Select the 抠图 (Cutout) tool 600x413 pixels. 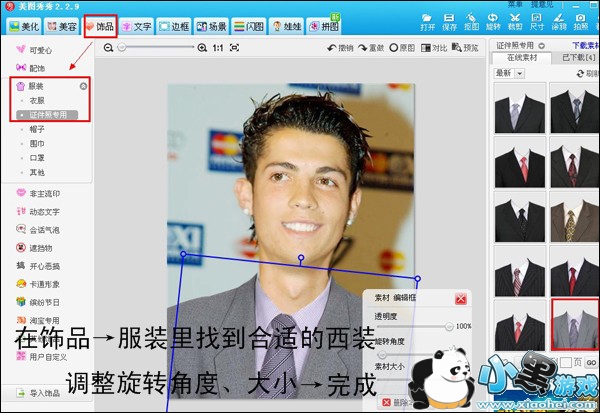(x=471, y=20)
